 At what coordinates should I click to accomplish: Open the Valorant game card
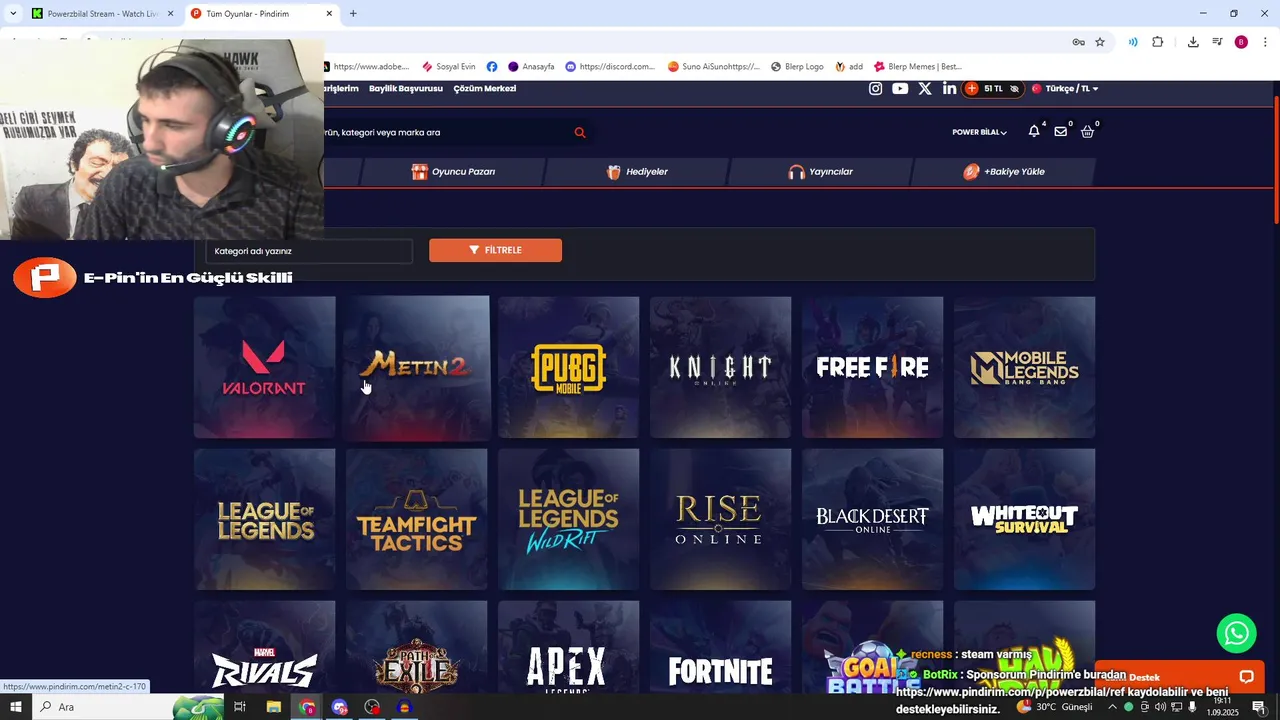click(x=265, y=367)
